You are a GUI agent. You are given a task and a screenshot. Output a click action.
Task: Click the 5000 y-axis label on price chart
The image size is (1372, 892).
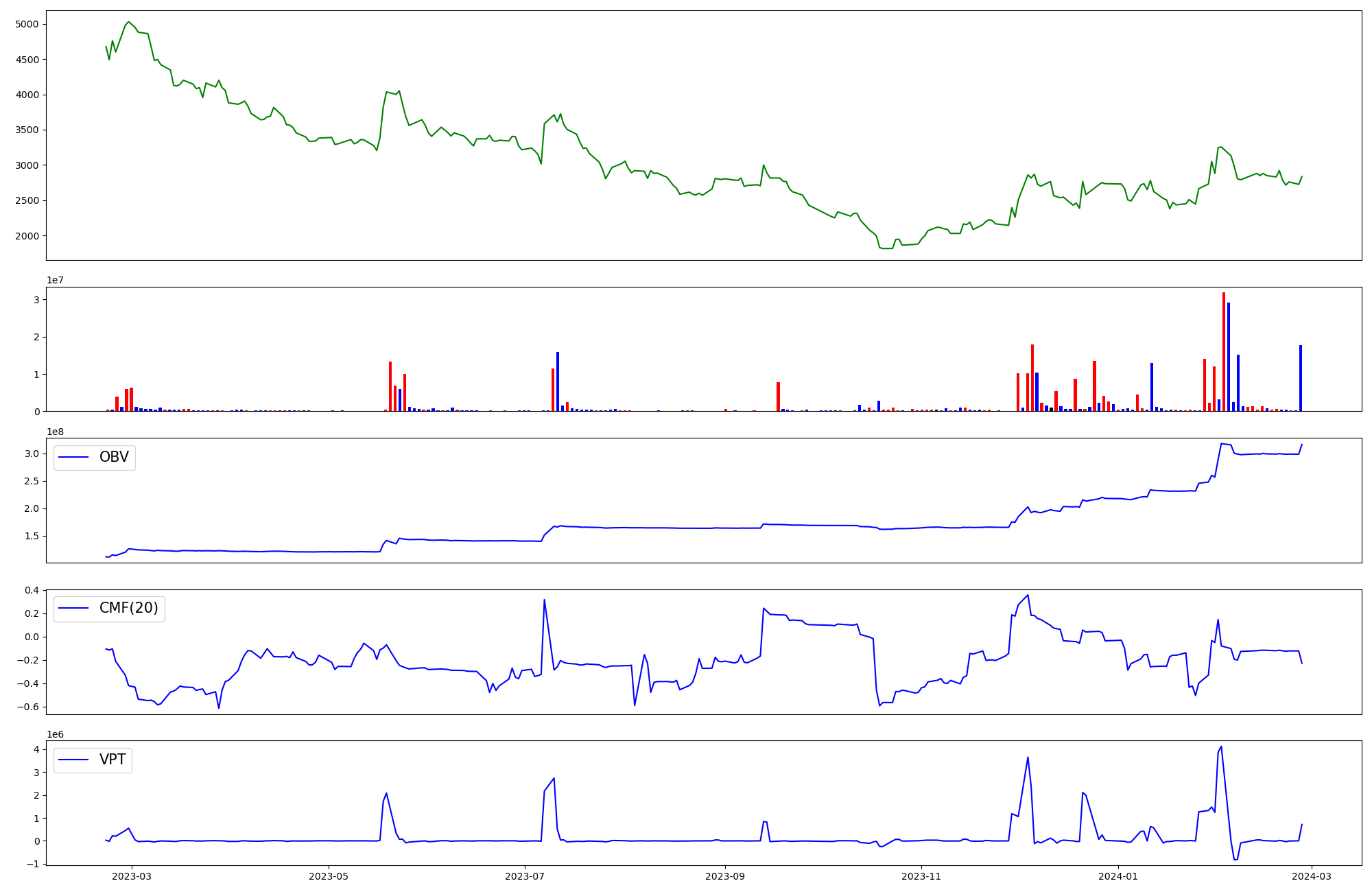[x=27, y=25]
